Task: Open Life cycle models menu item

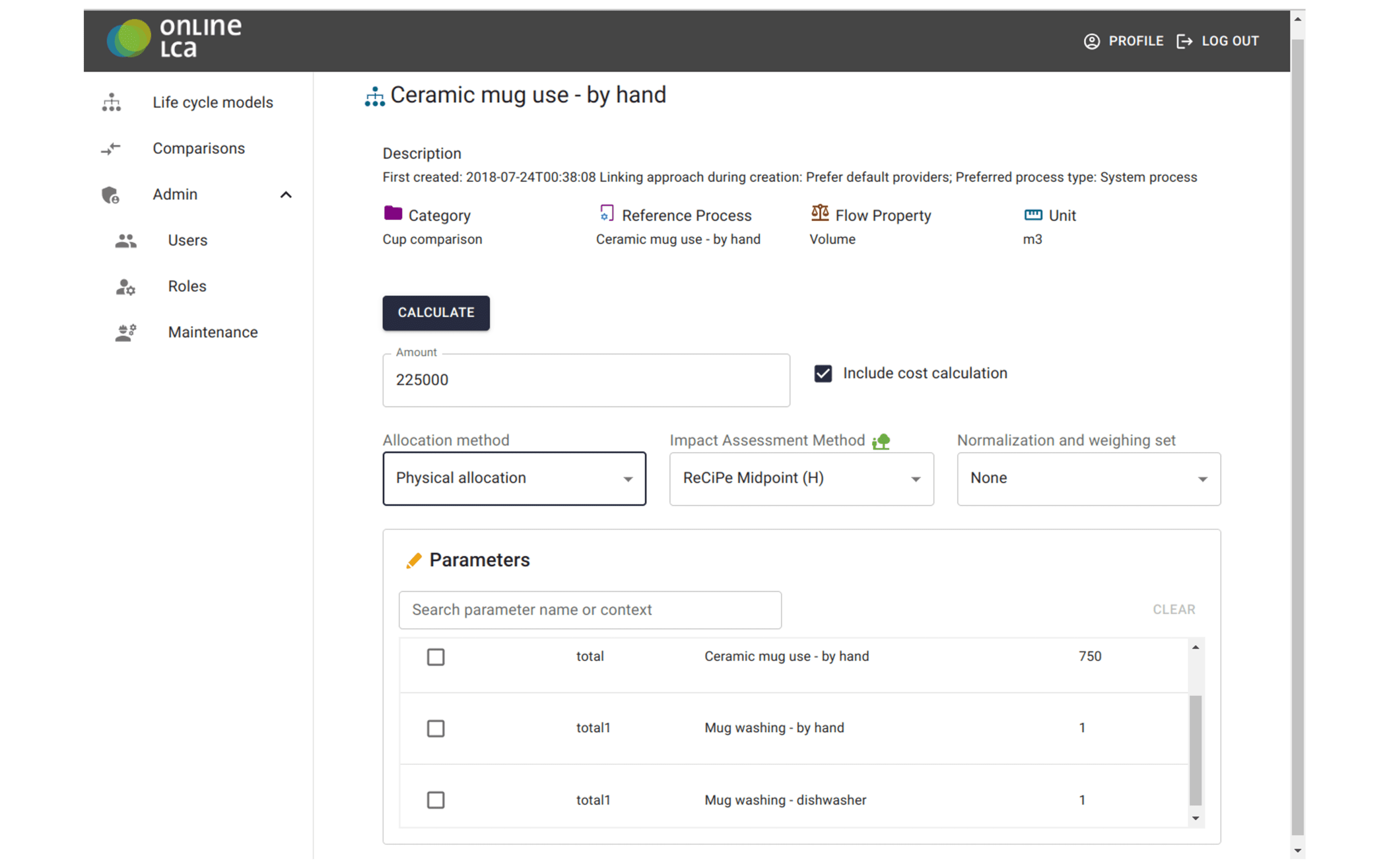Action: [212, 102]
